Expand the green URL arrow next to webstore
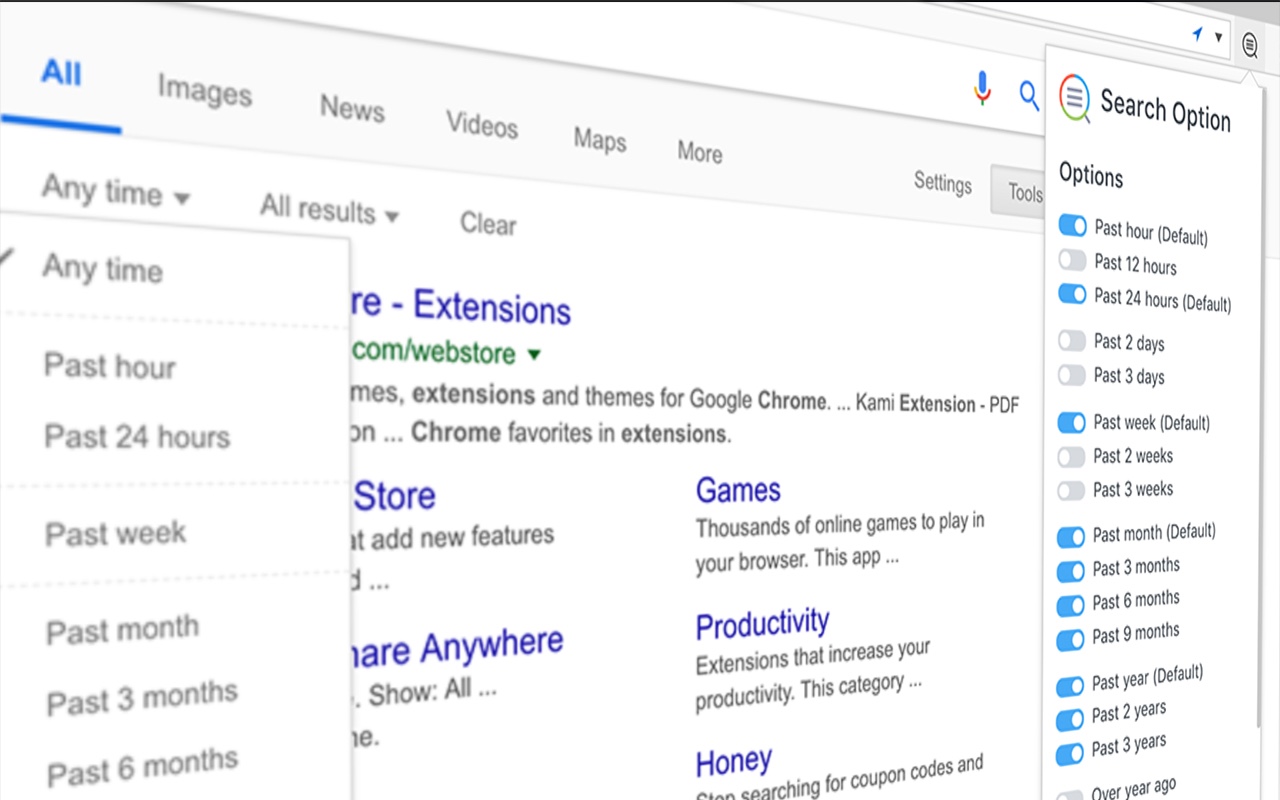1280x800 pixels. click(534, 354)
